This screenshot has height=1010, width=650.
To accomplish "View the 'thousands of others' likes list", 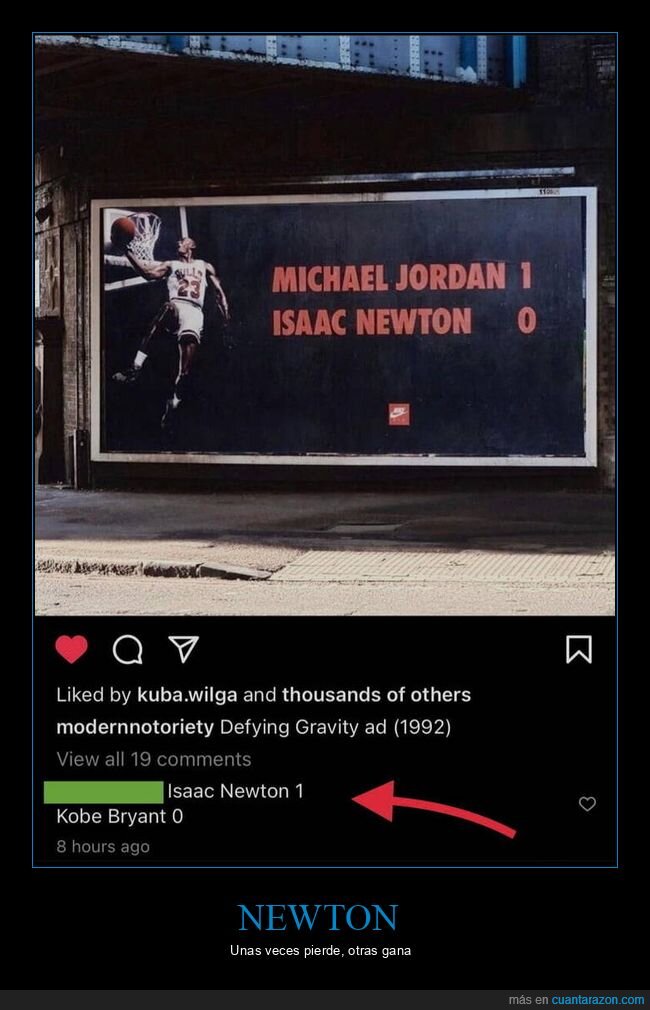I will pyautogui.click(x=376, y=694).
